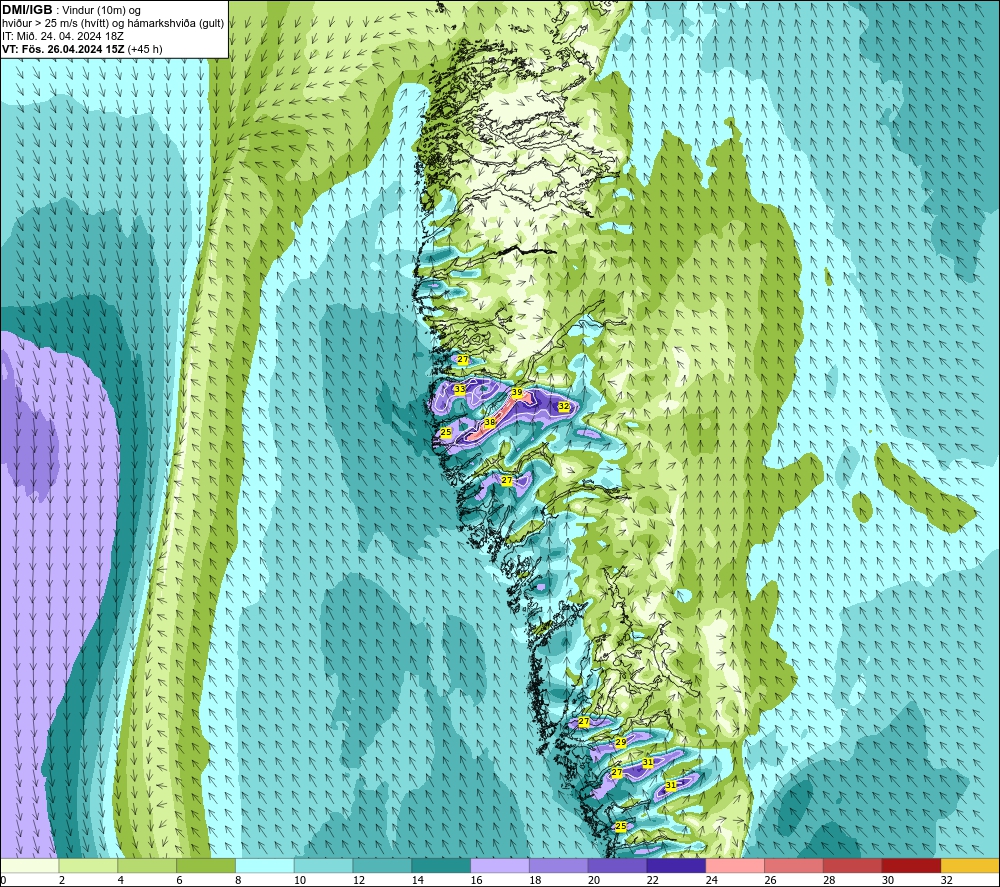Screen dimensions: 1000x887
Task: Click the yellow 29 max gust label
Action: 621,743
